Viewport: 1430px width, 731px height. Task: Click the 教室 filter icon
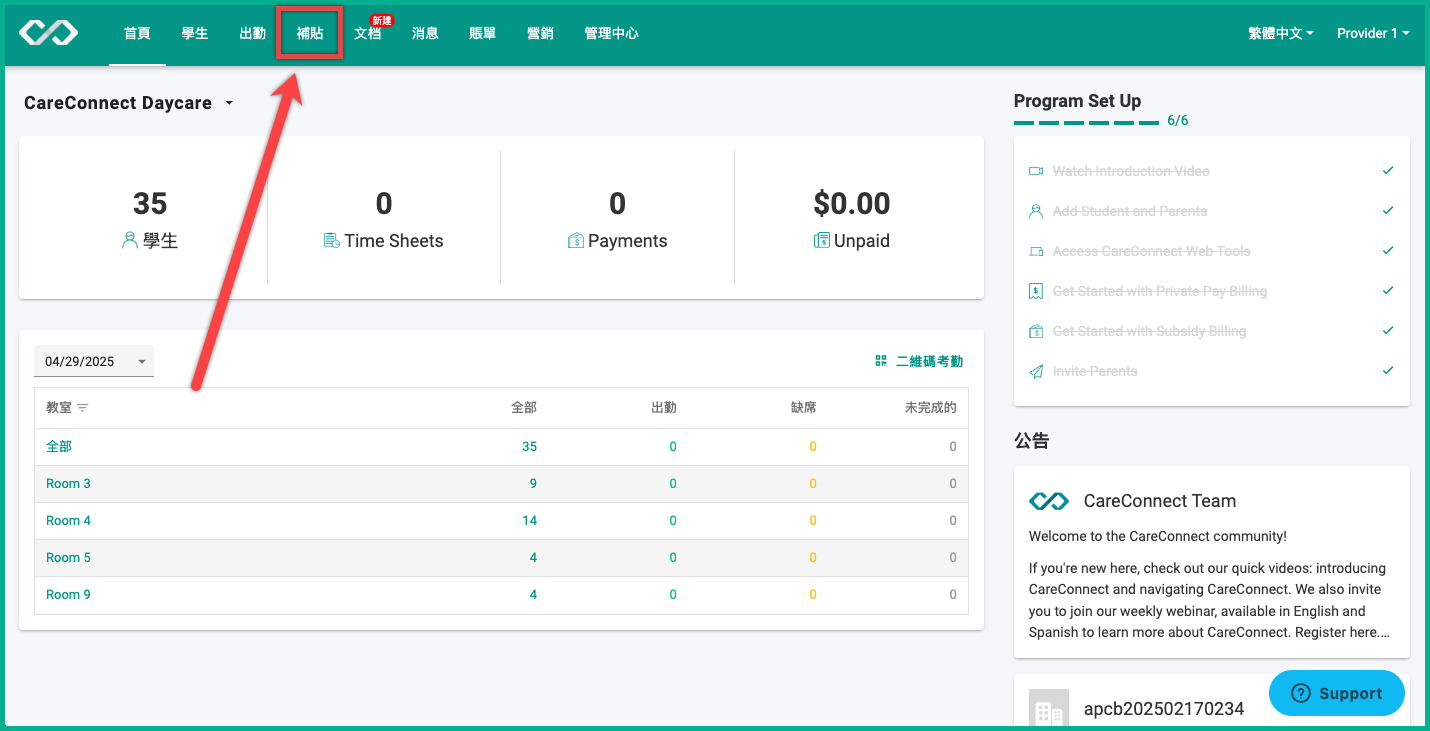point(83,408)
